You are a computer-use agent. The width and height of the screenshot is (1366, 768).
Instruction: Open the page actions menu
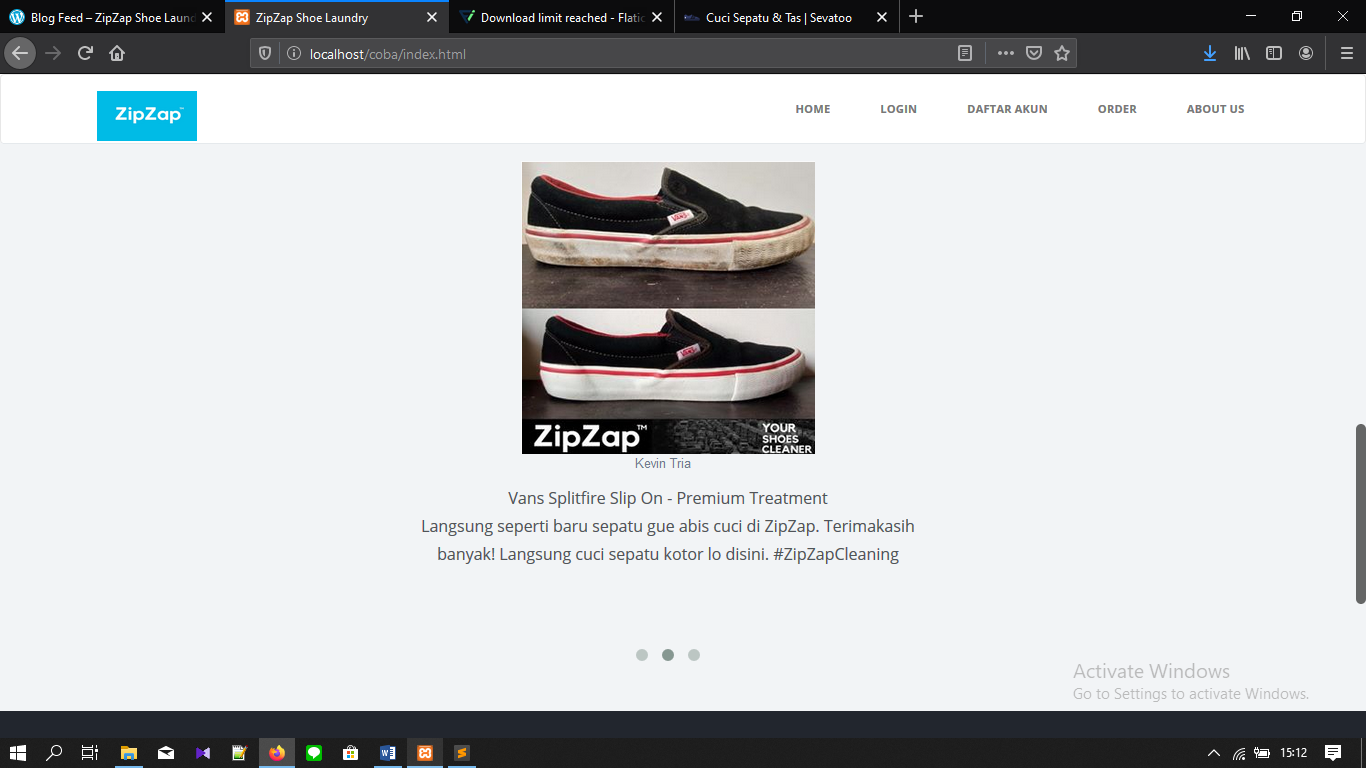(x=1004, y=53)
